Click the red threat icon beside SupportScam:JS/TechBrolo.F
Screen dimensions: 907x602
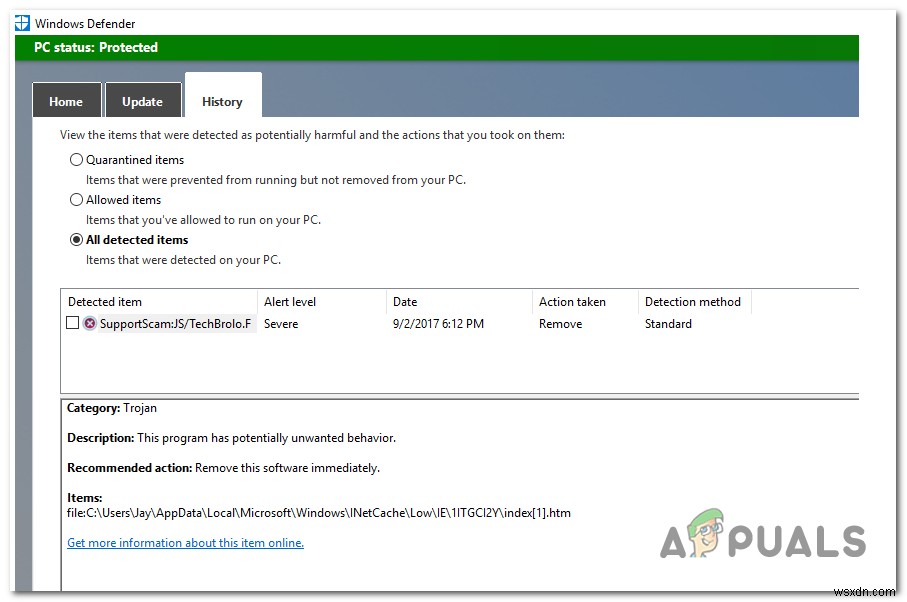click(x=89, y=323)
